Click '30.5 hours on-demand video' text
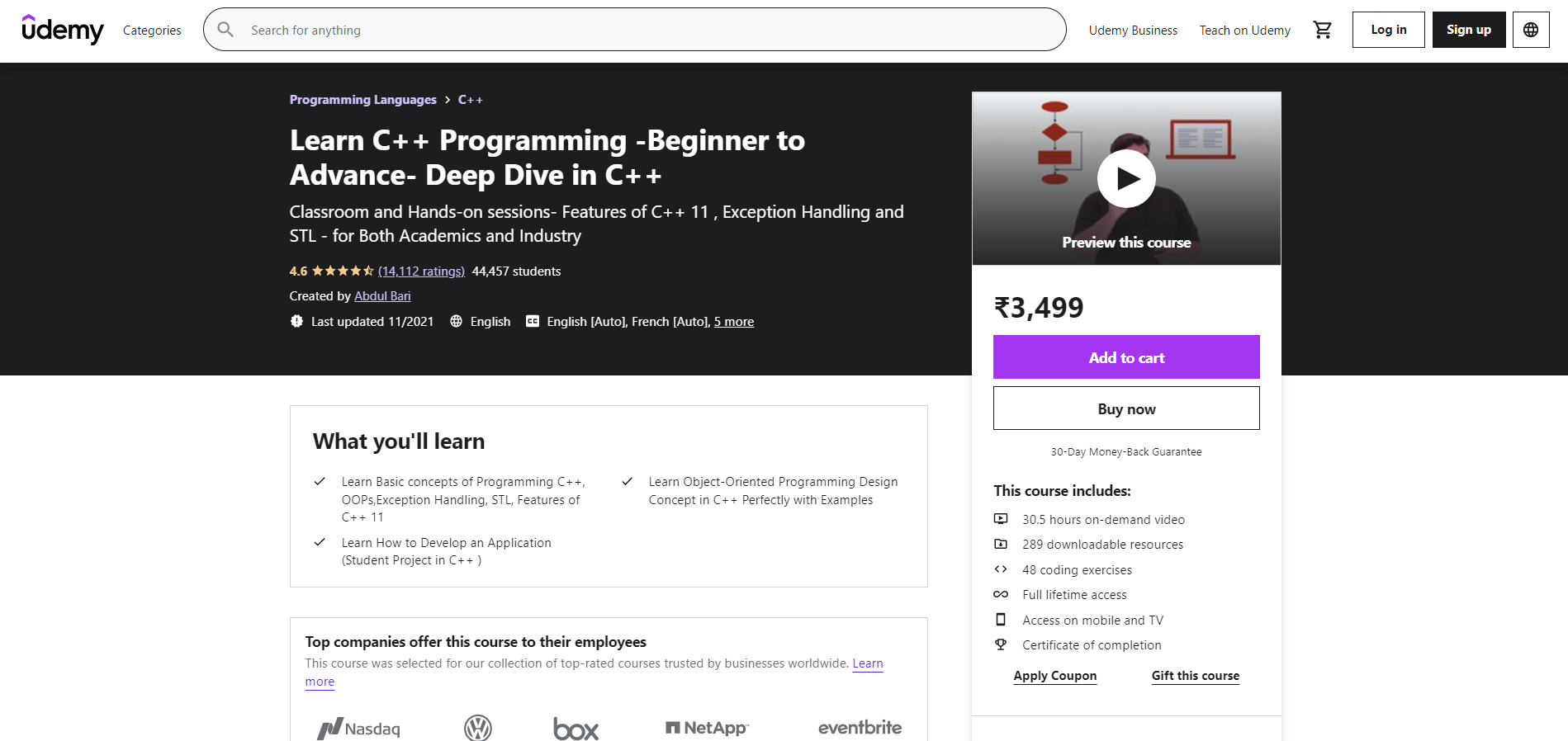Image resolution: width=1568 pixels, height=741 pixels. tap(1103, 520)
